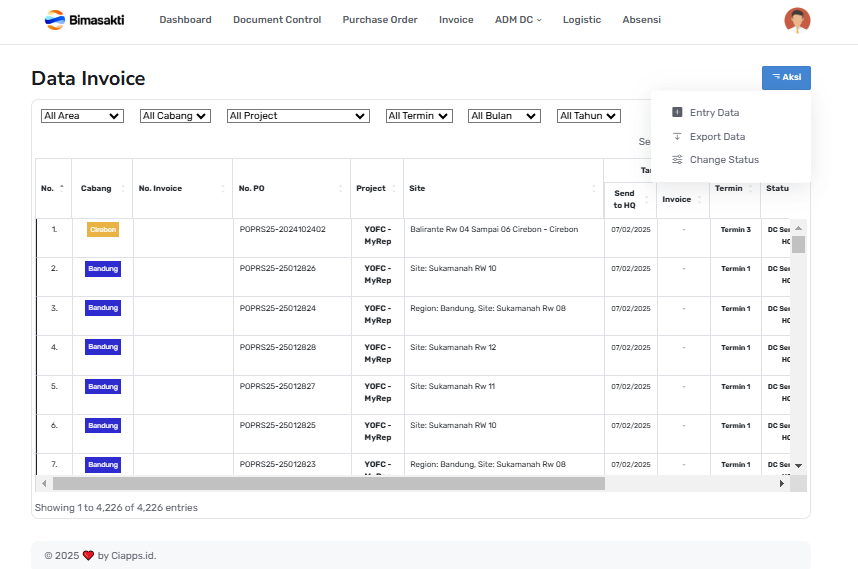
Task: Open the All Cabang dropdown
Action: pyautogui.click(x=175, y=116)
